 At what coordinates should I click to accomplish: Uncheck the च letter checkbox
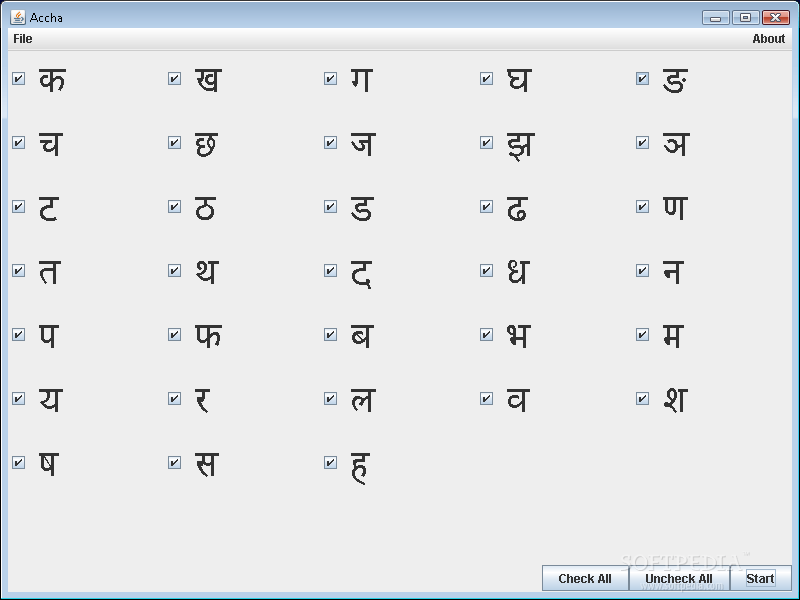[x=19, y=142]
